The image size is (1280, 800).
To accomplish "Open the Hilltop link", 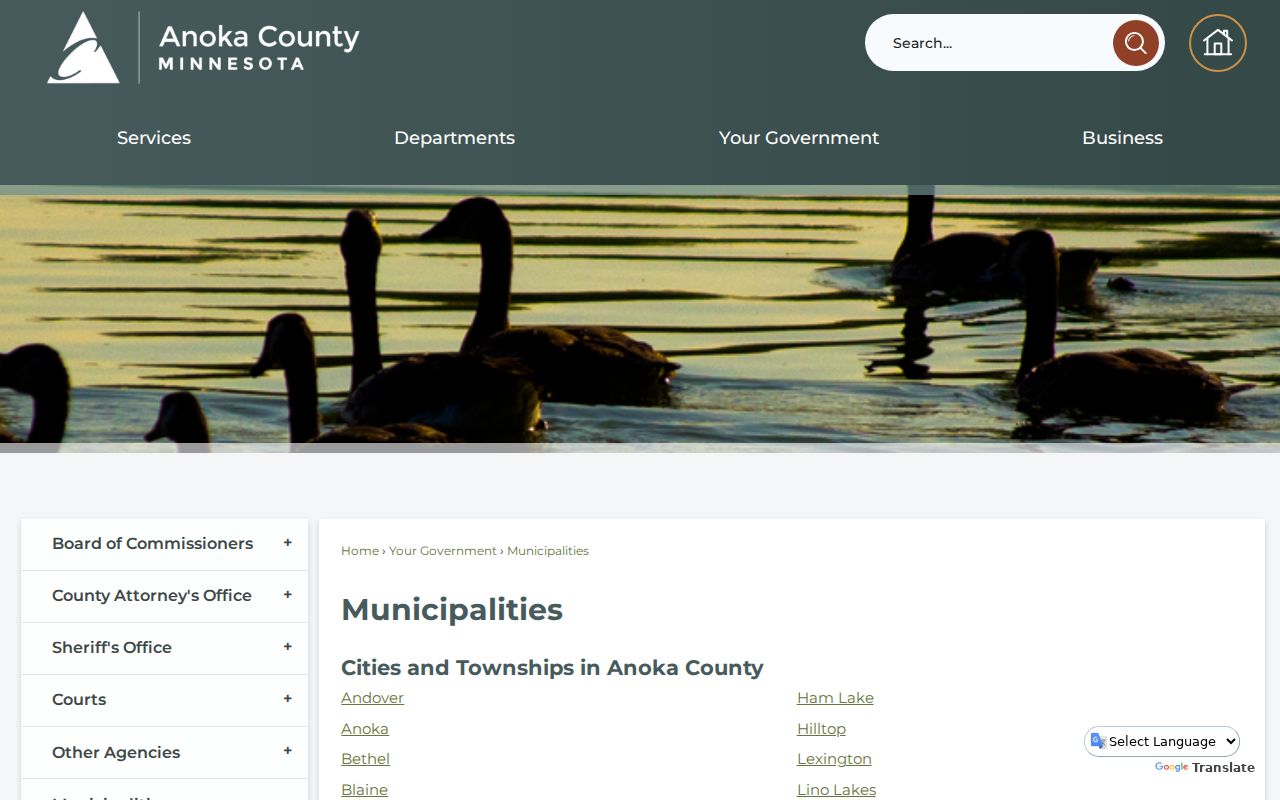I will [821, 729].
